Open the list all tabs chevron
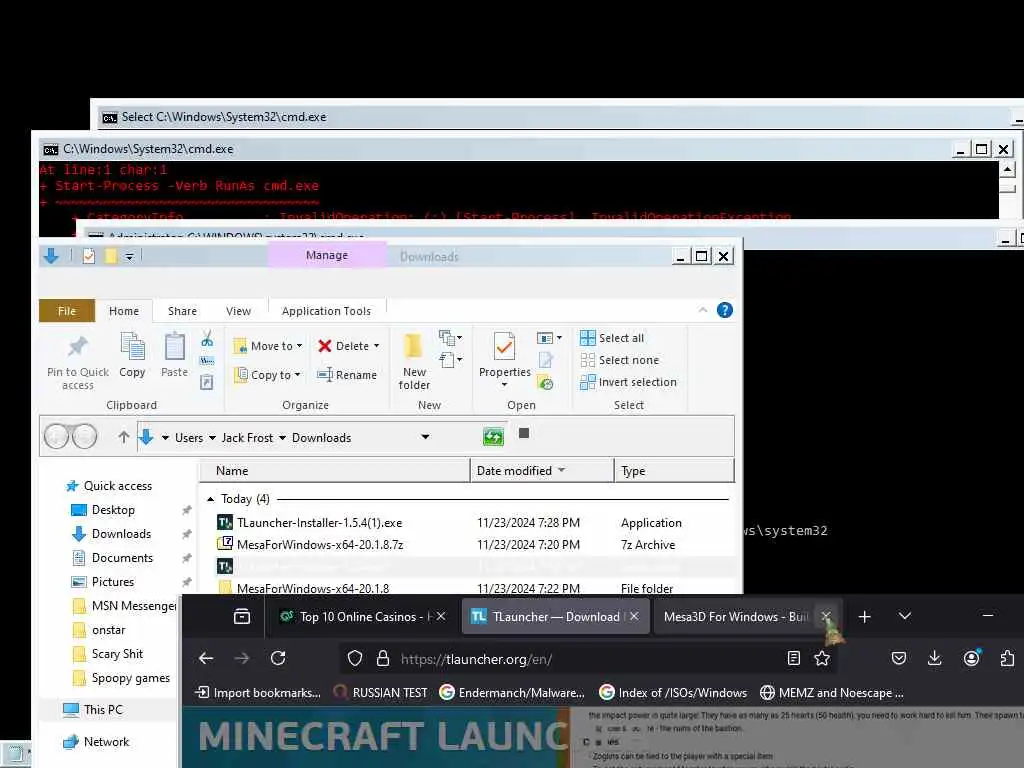Screen dimensions: 1024x768 tap(904, 616)
